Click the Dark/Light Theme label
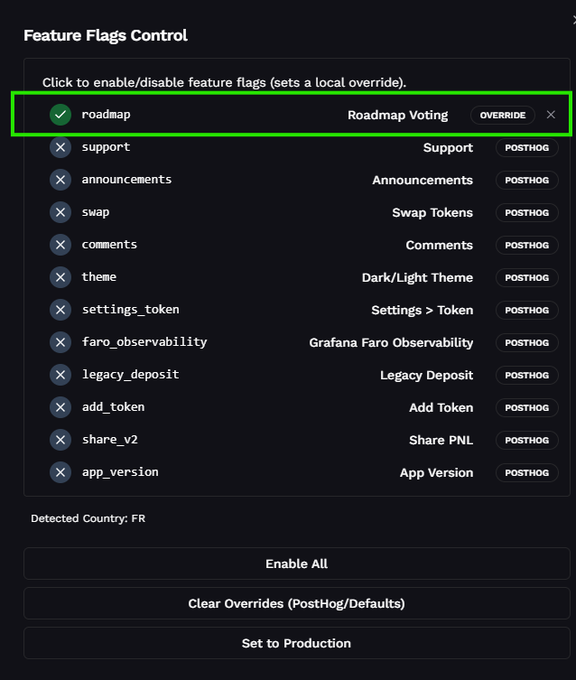The image size is (576, 680). click(417, 278)
